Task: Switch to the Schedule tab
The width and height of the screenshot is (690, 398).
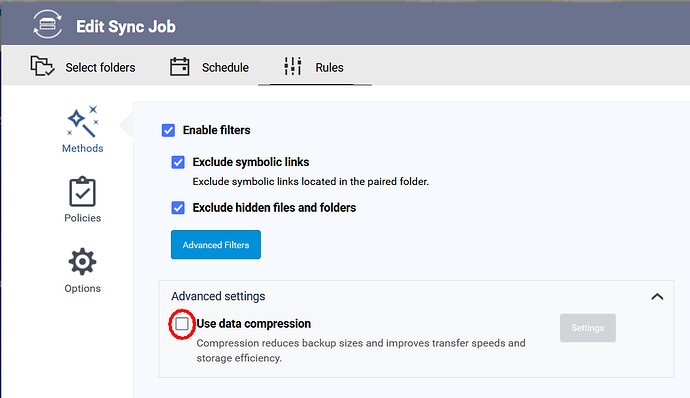Action: (x=225, y=67)
